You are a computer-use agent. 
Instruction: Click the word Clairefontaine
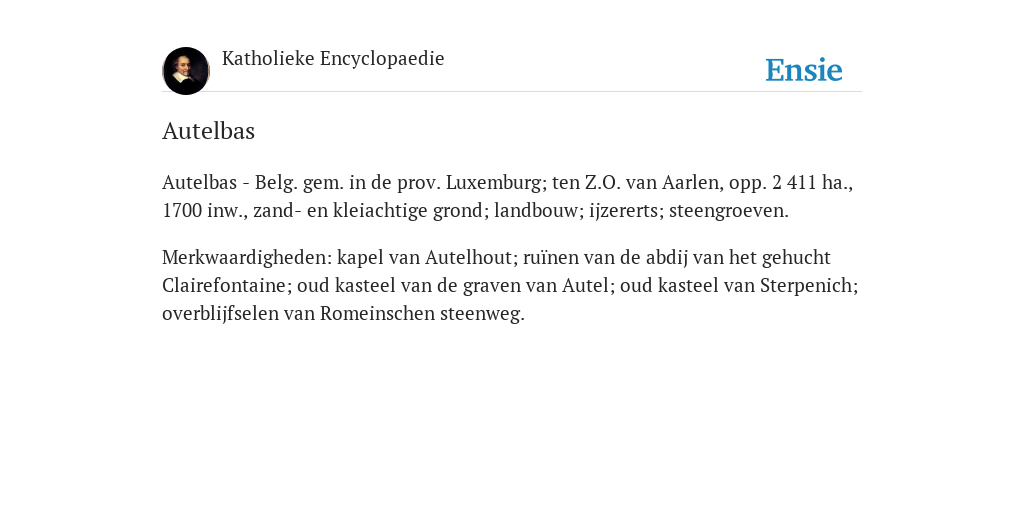click(x=227, y=286)
